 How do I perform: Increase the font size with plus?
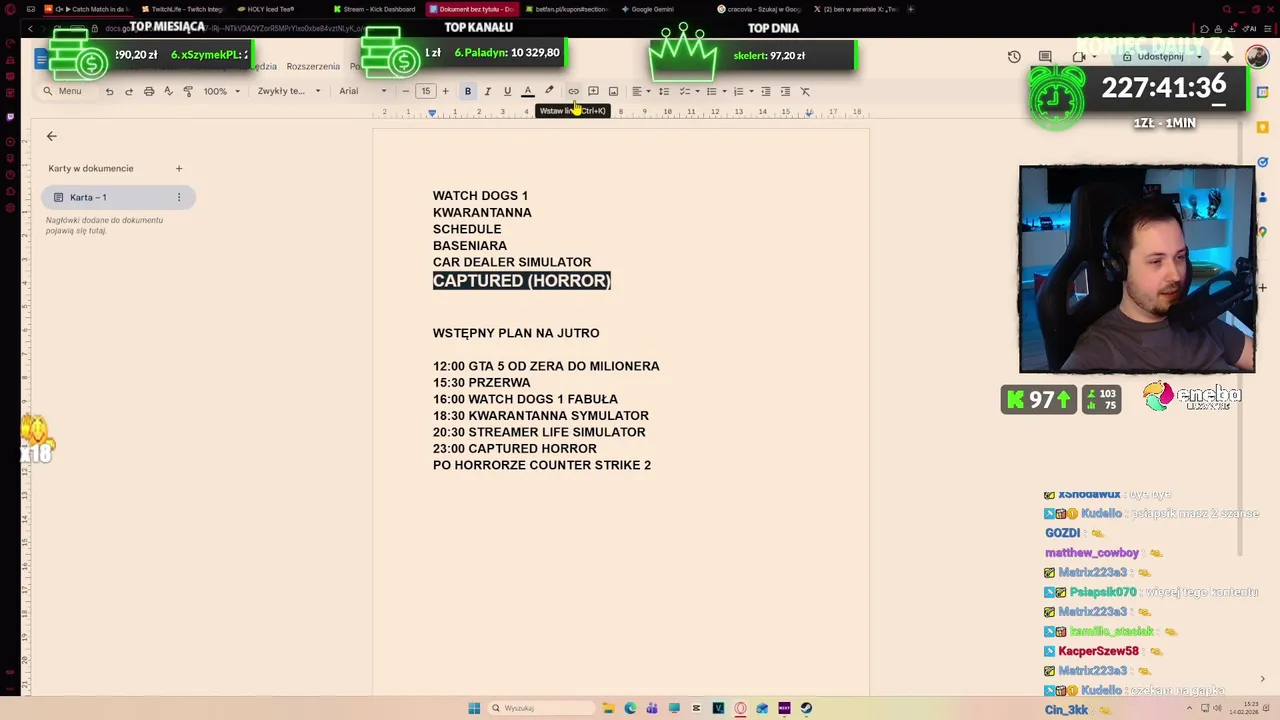445,91
